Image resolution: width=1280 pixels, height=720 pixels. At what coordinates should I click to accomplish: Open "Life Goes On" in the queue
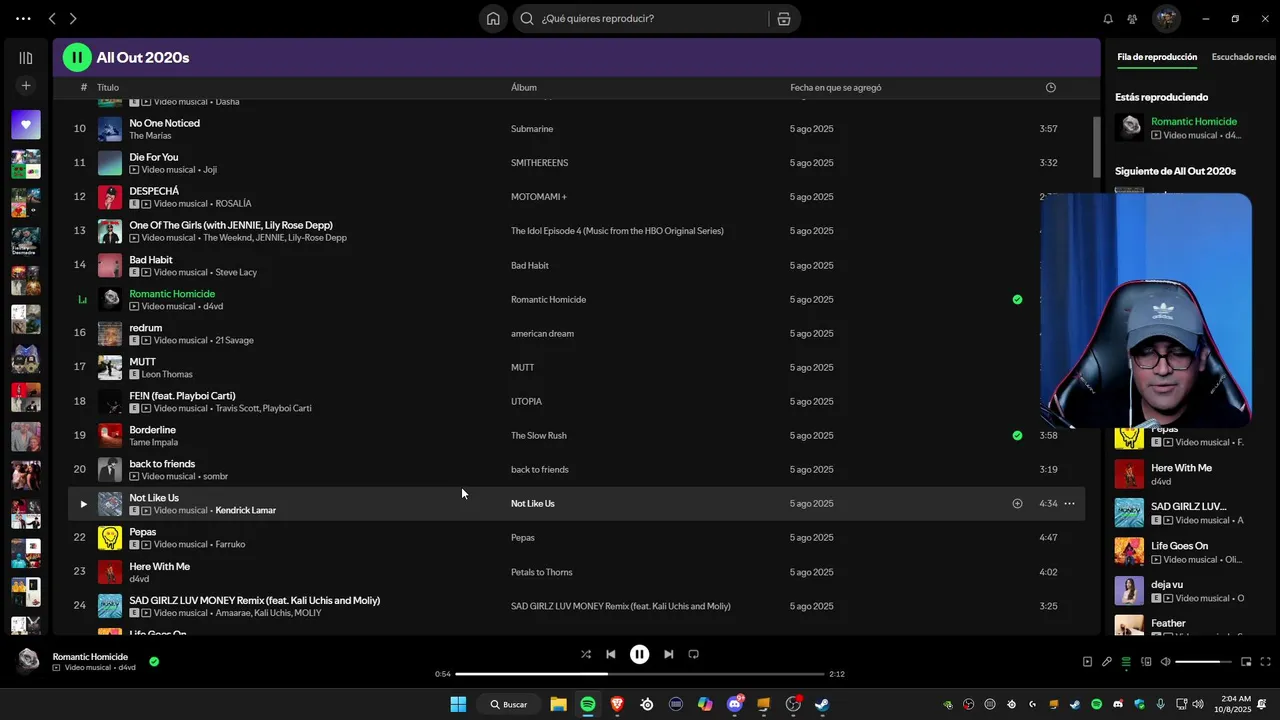click(x=1179, y=546)
